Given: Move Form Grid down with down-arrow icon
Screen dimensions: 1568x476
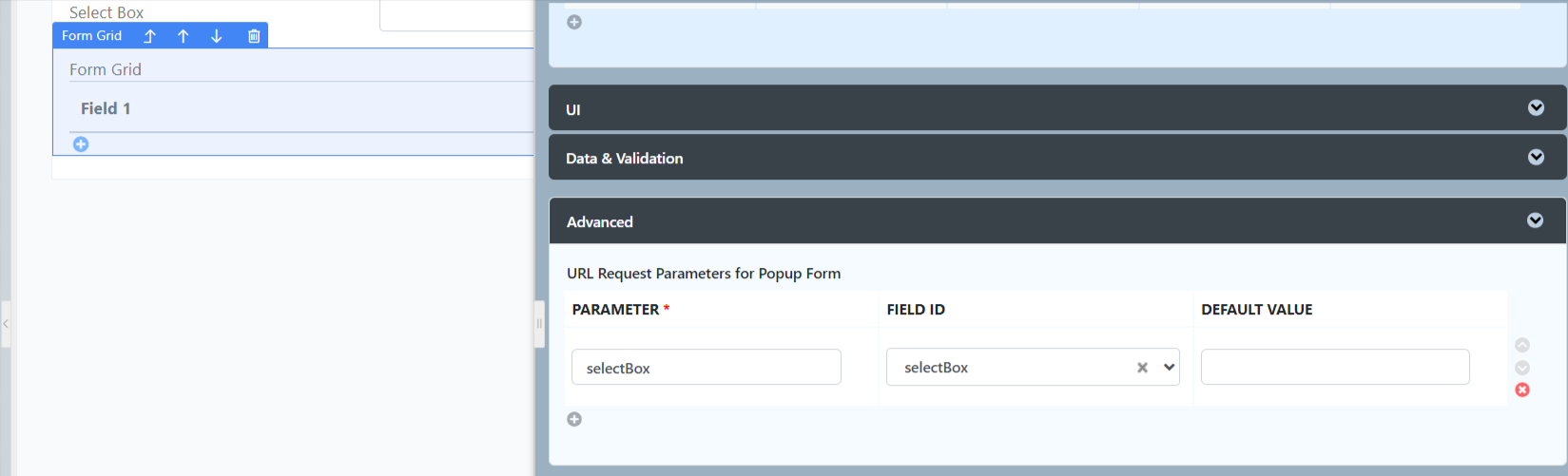Looking at the screenshot, I should (217, 36).
